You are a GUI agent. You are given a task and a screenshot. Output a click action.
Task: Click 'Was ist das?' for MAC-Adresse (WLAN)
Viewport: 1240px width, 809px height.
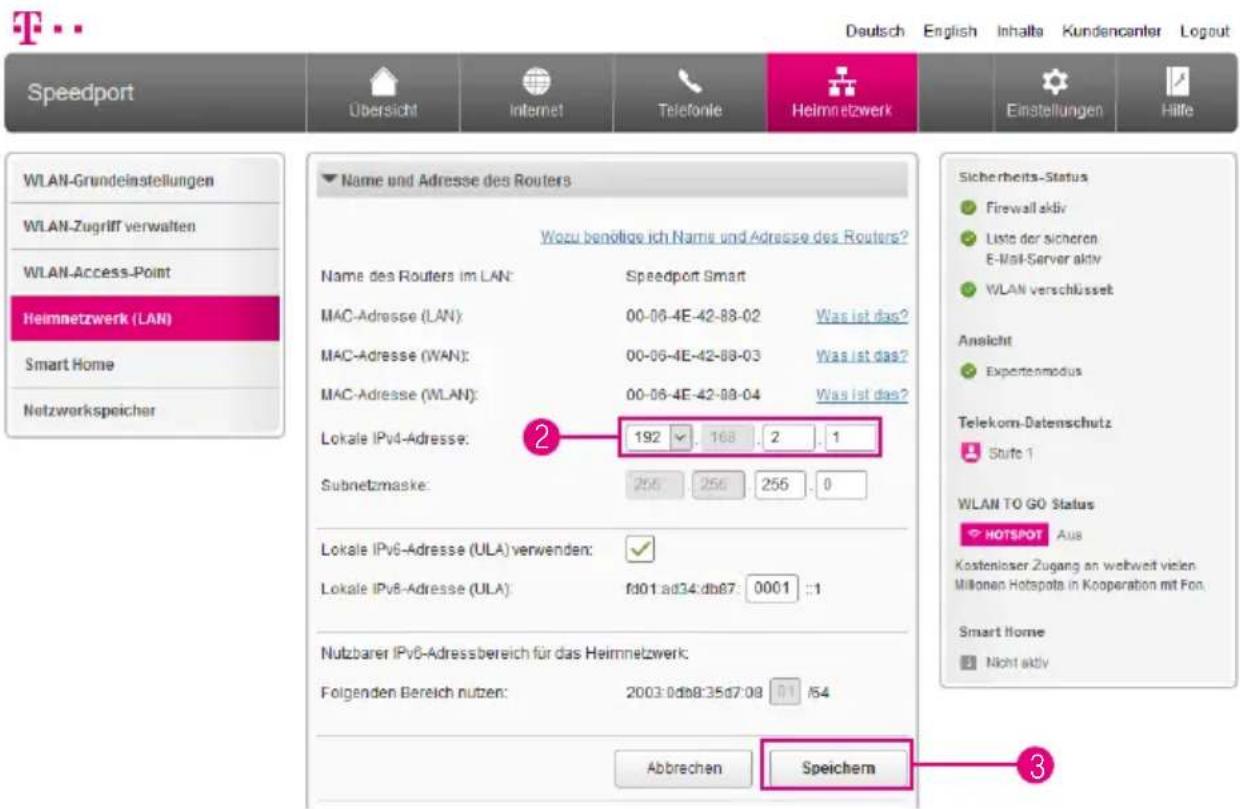862,395
